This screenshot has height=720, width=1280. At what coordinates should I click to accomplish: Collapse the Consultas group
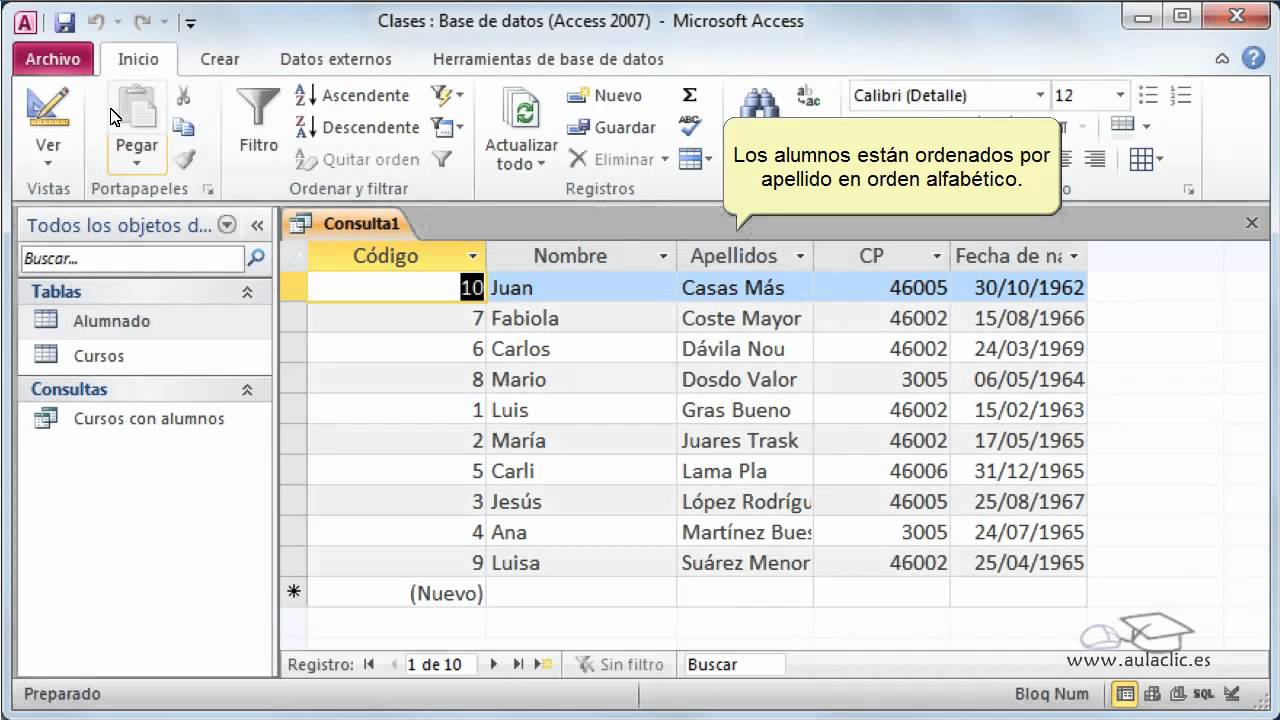pos(247,389)
